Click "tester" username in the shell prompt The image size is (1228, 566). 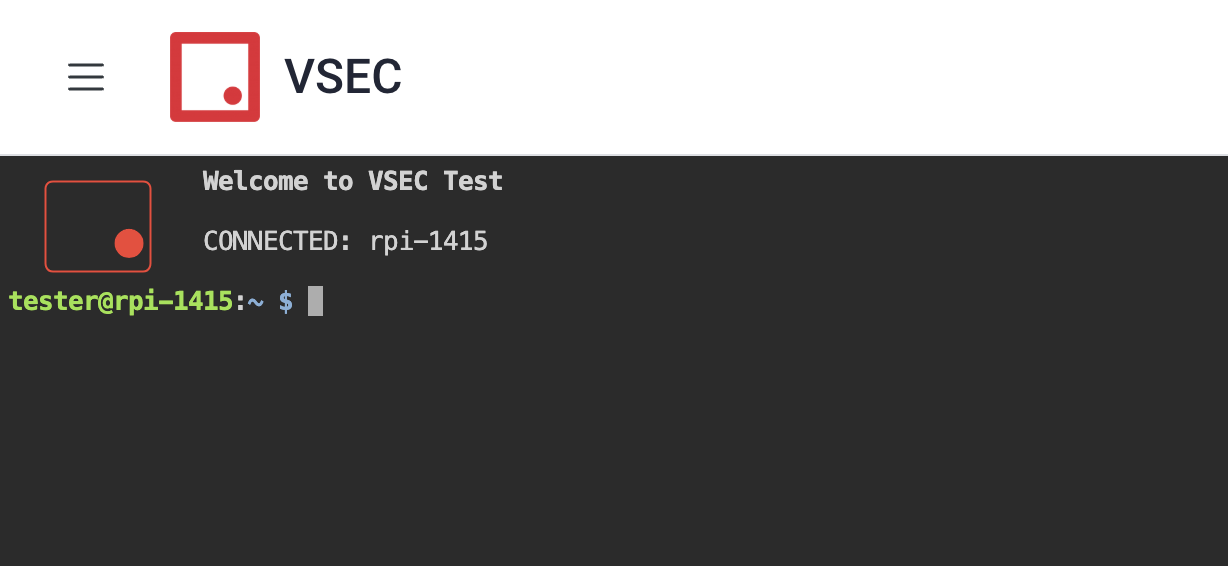[x=53, y=301]
